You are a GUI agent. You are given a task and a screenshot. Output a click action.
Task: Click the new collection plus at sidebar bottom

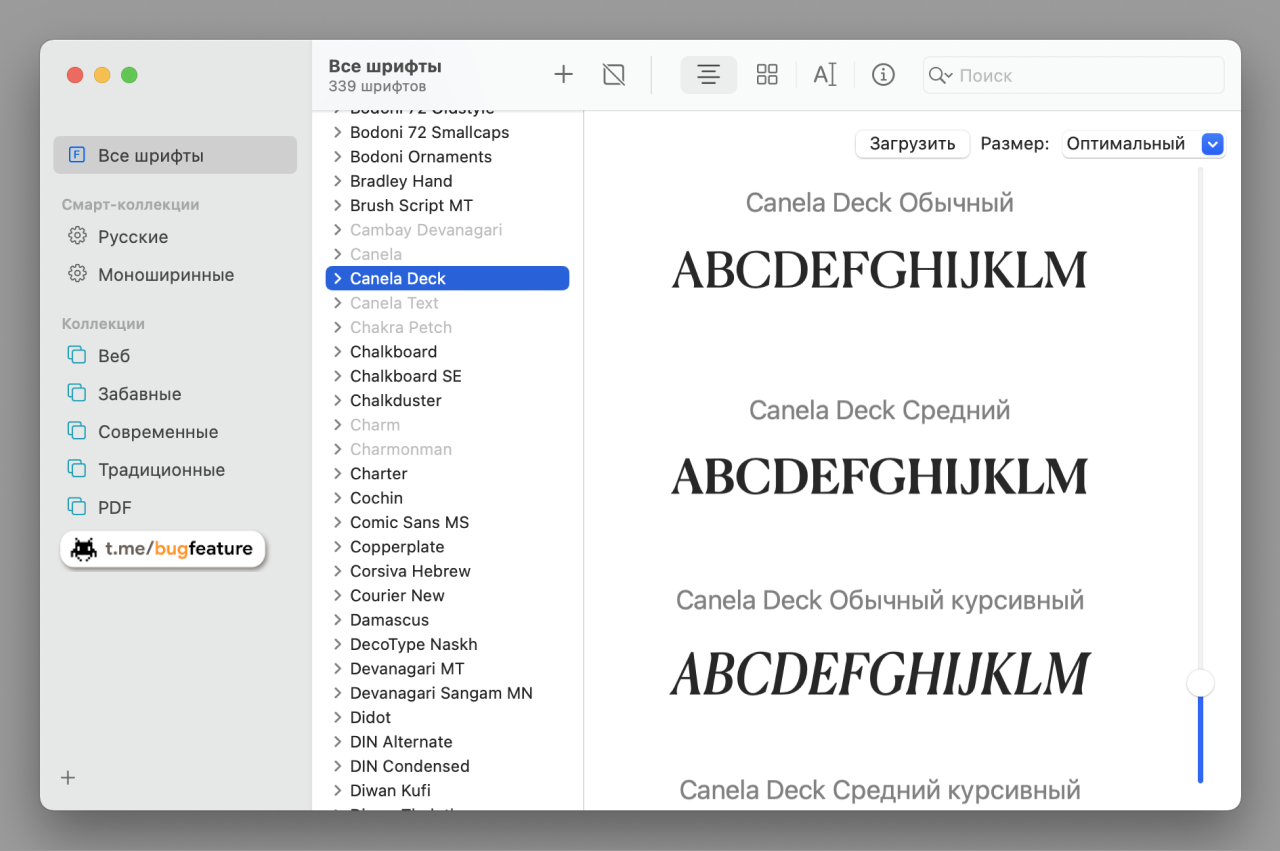(x=68, y=778)
